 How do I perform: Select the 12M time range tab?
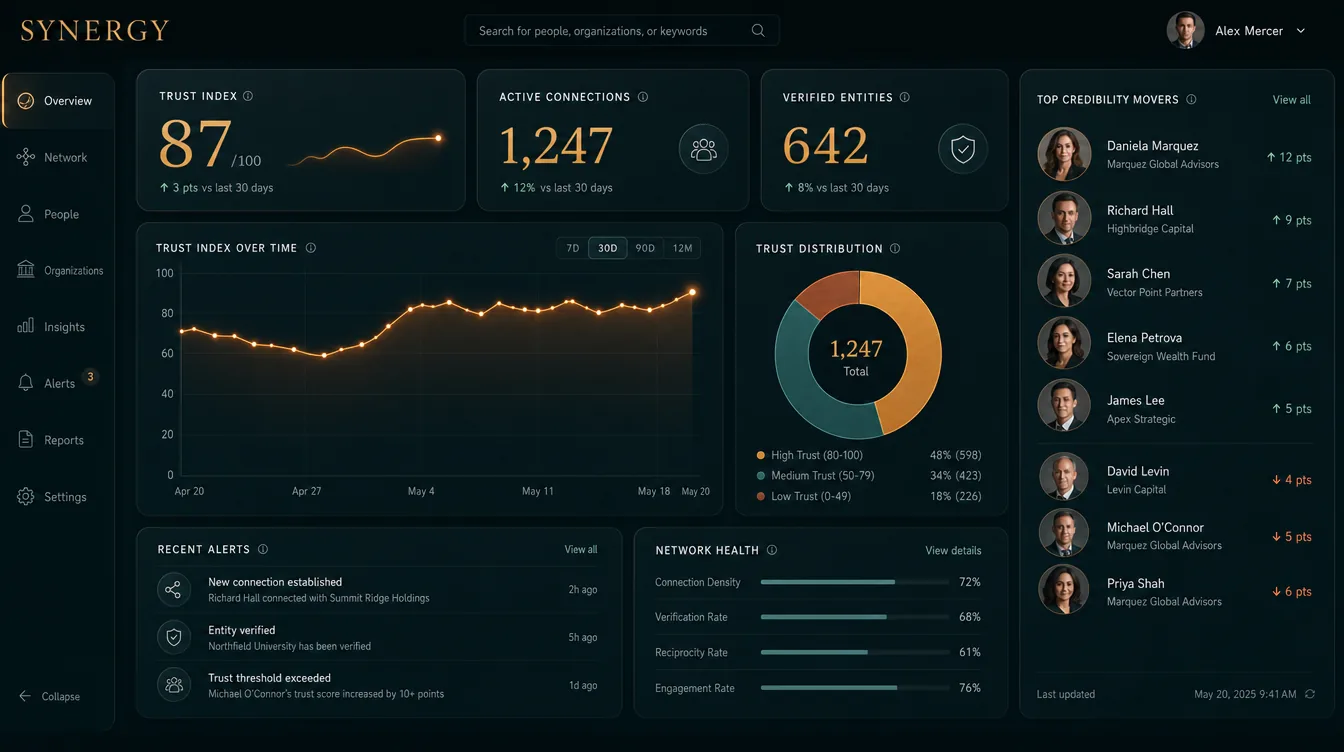682,248
